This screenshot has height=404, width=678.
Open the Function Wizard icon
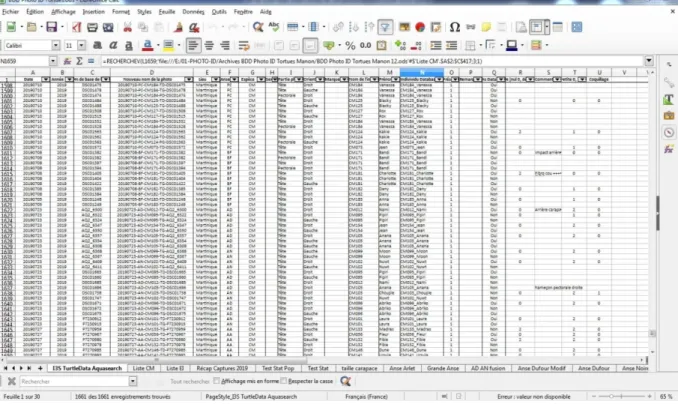pyautogui.click(x=67, y=61)
